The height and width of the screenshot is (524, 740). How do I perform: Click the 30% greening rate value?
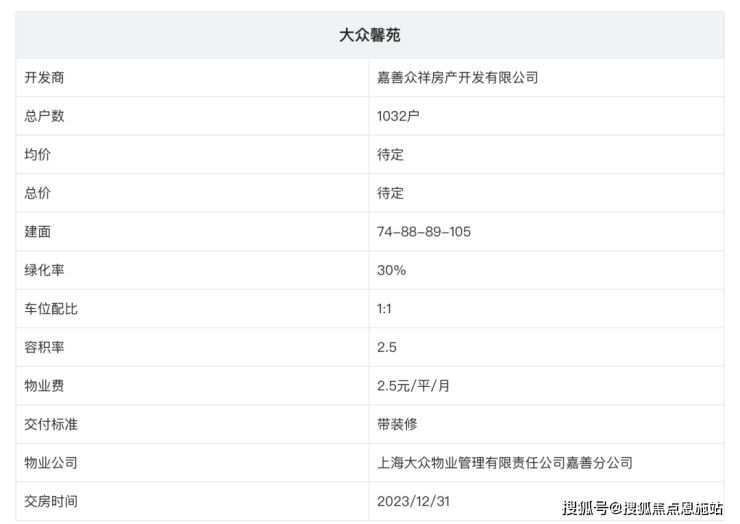391,270
